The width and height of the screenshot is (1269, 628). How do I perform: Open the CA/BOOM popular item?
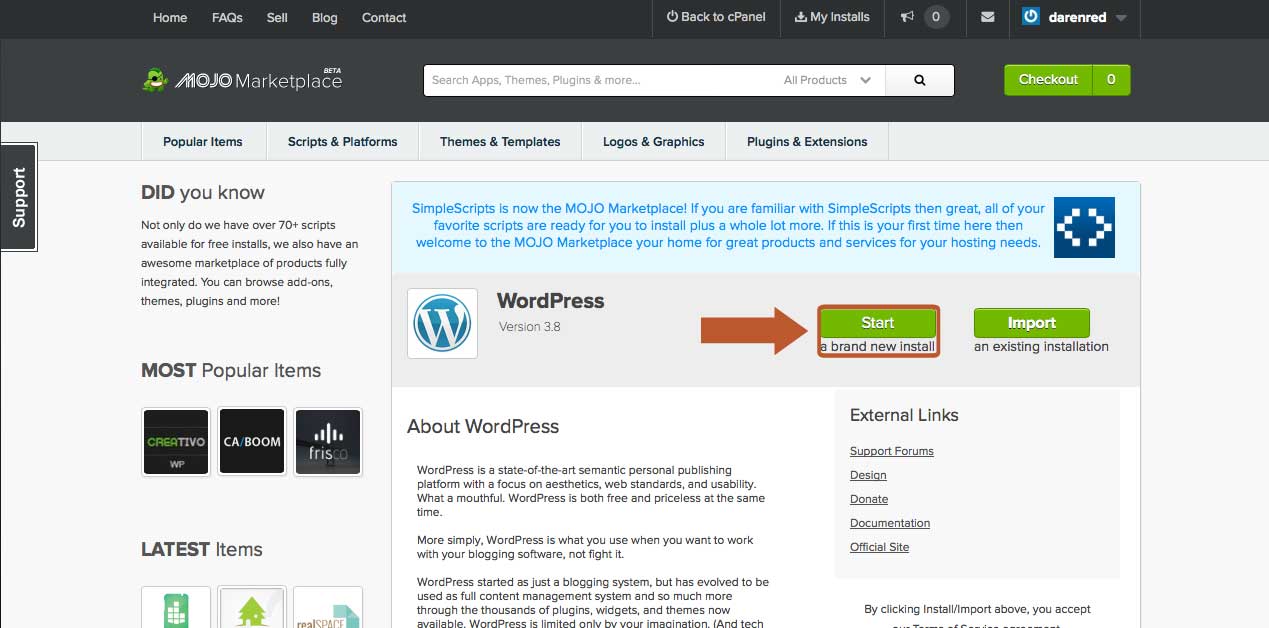pyautogui.click(x=252, y=441)
